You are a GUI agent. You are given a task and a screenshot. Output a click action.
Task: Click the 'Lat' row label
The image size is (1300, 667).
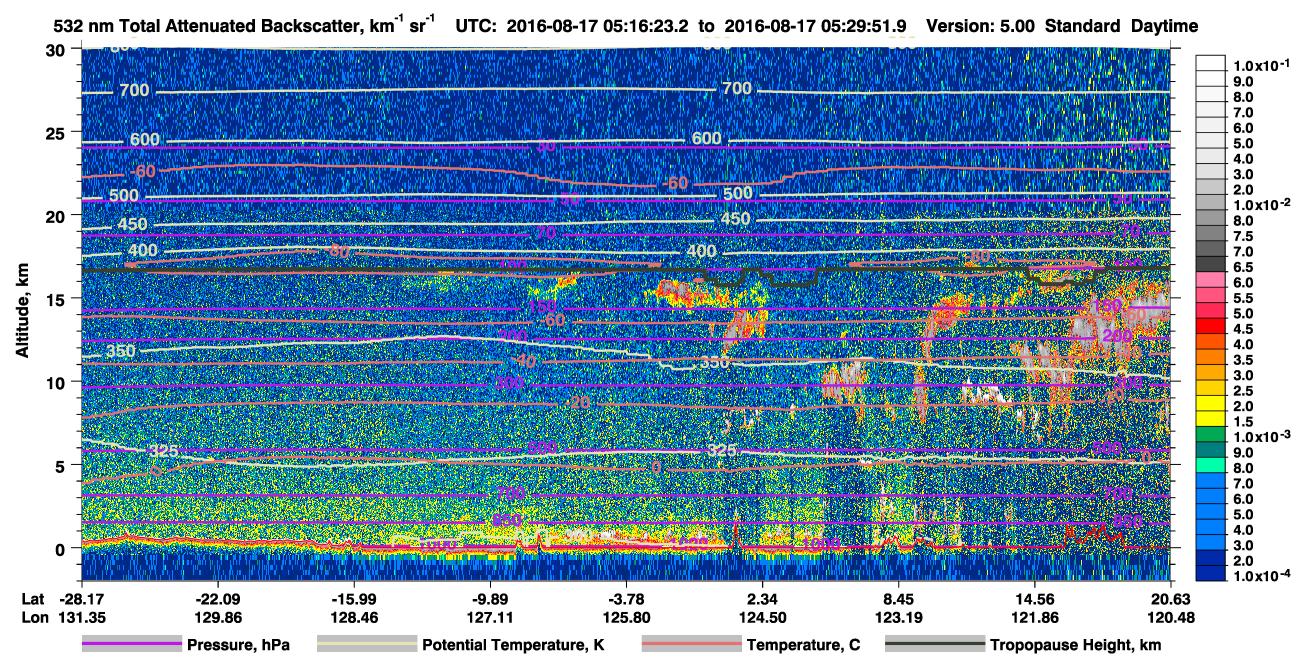pyautogui.click(x=32, y=599)
